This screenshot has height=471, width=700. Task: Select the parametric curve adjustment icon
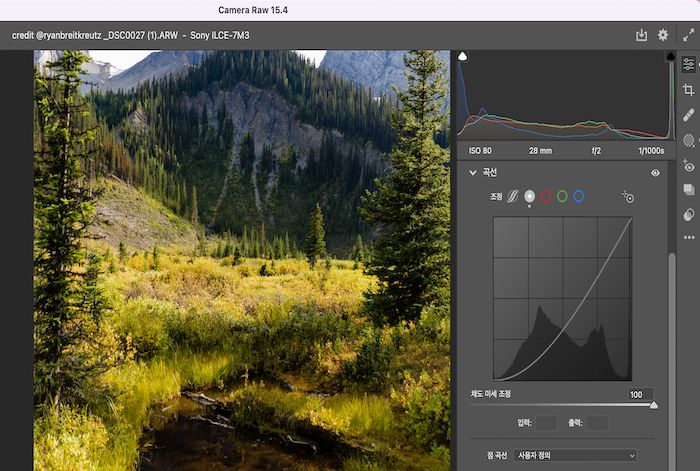click(x=513, y=196)
